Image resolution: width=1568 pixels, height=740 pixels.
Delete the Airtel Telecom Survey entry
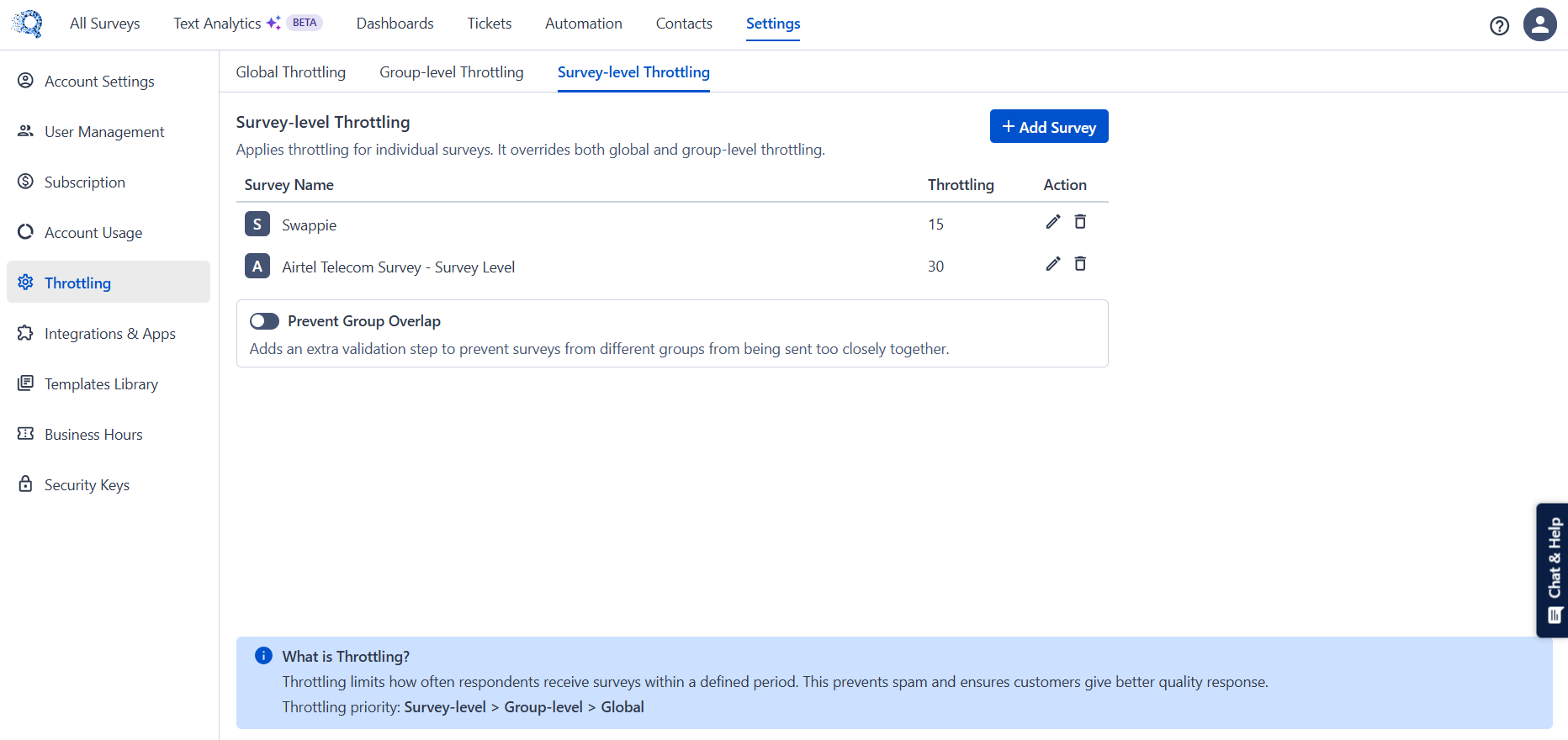[1080, 264]
